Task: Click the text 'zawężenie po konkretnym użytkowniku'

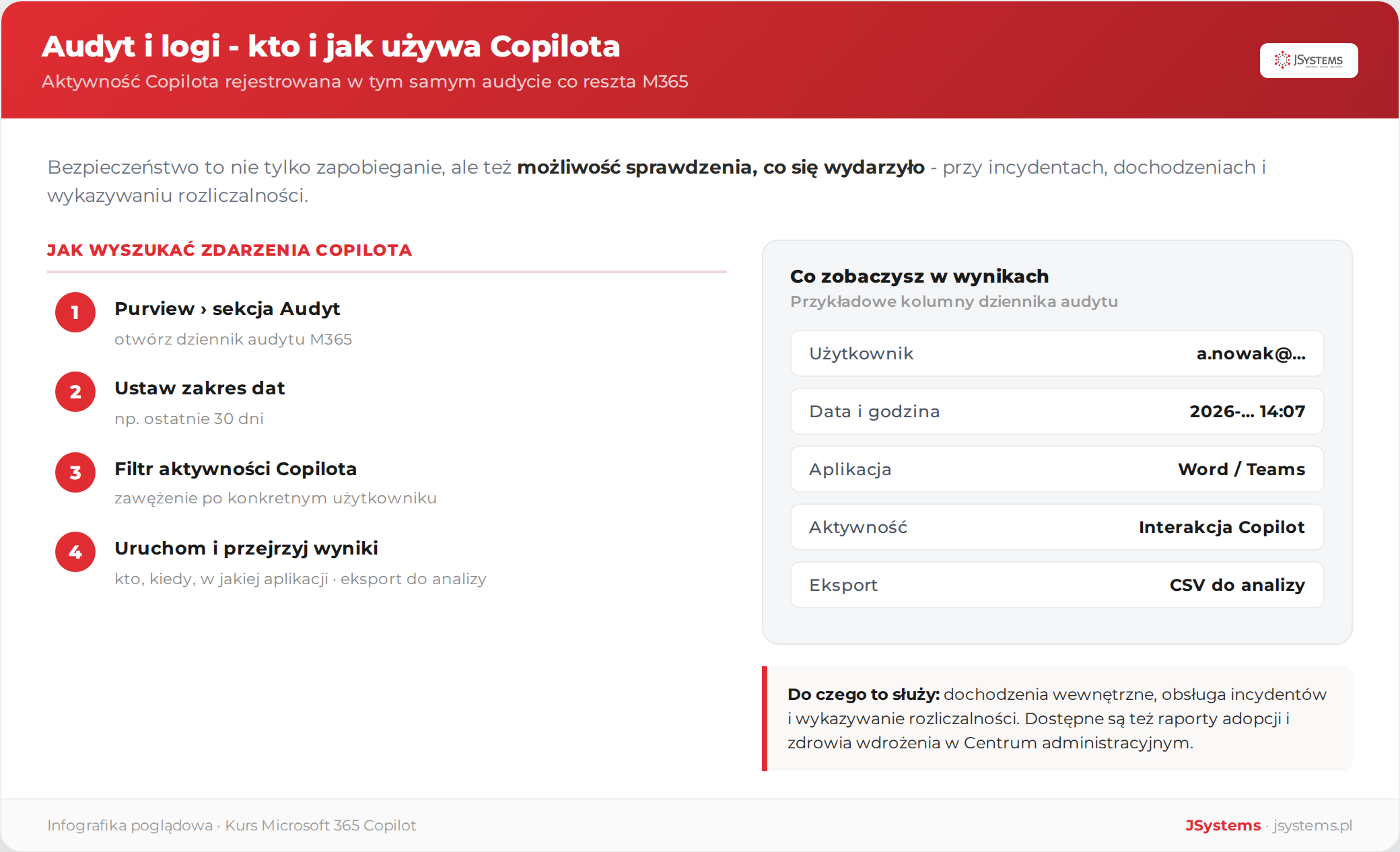Action: [275, 498]
